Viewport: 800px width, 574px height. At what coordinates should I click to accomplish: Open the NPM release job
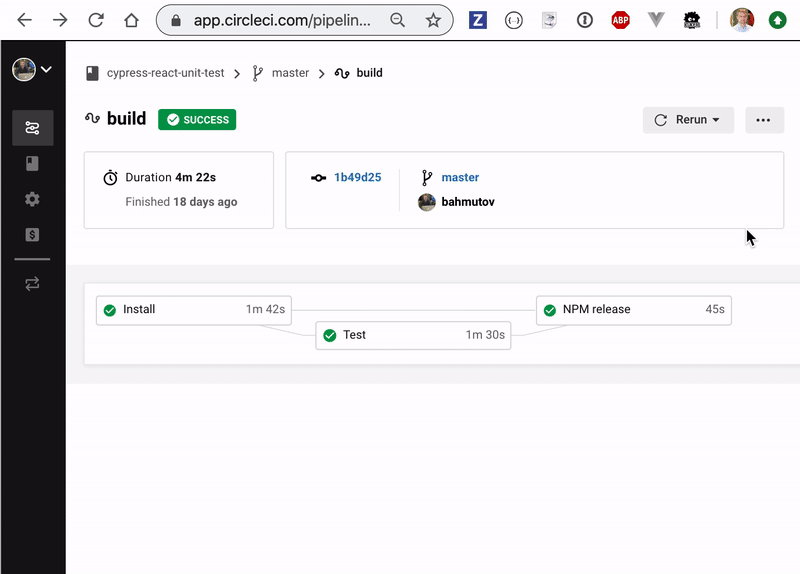point(634,310)
